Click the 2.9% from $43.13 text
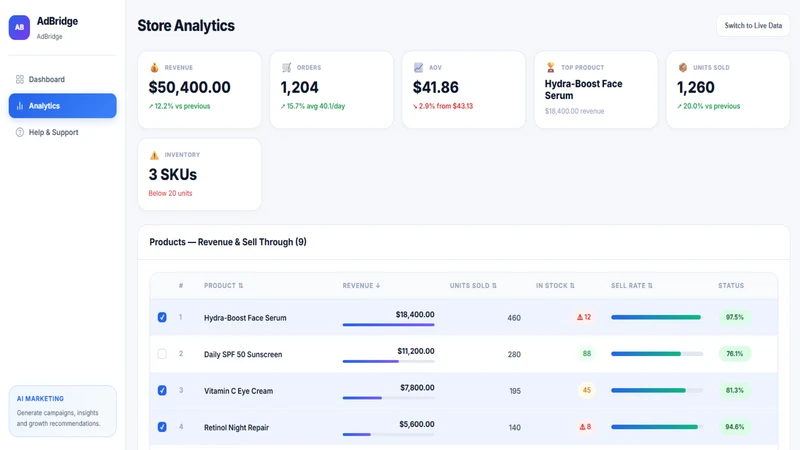This screenshot has height=450, width=800. pos(443,106)
